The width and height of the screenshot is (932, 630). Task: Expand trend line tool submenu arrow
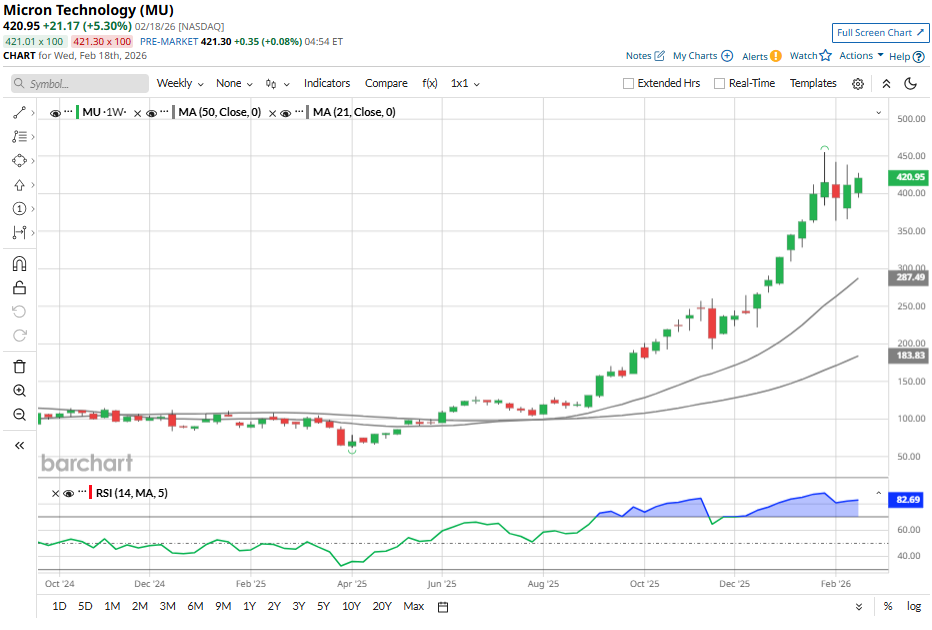(x=33, y=112)
